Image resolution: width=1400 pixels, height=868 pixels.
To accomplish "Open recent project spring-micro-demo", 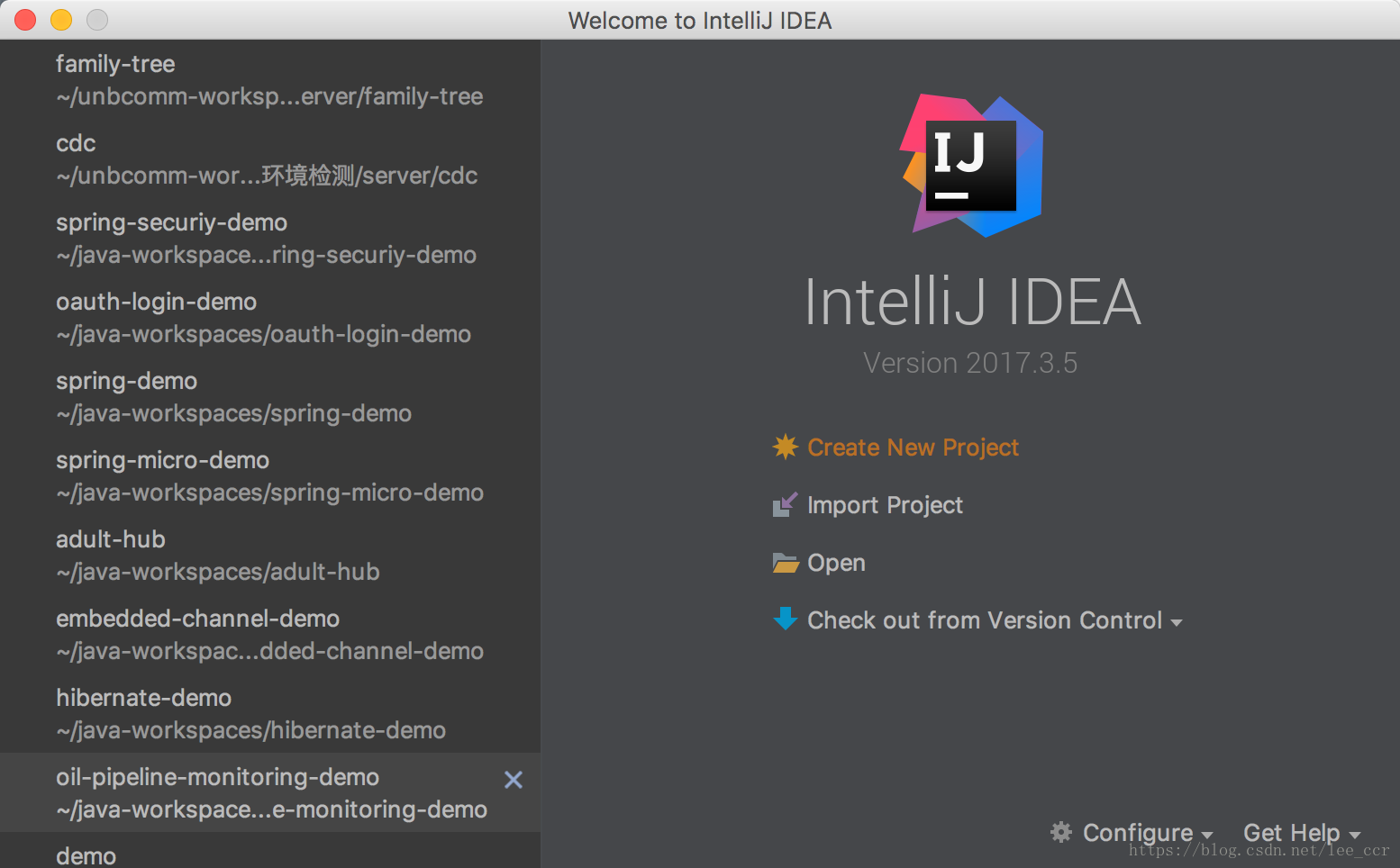I will [270, 475].
